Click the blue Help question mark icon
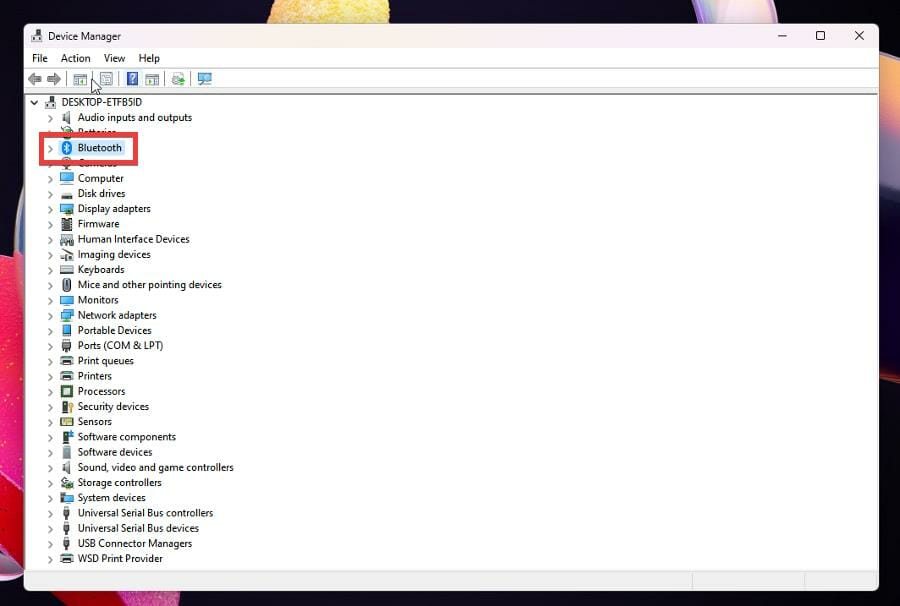 coord(132,79)
